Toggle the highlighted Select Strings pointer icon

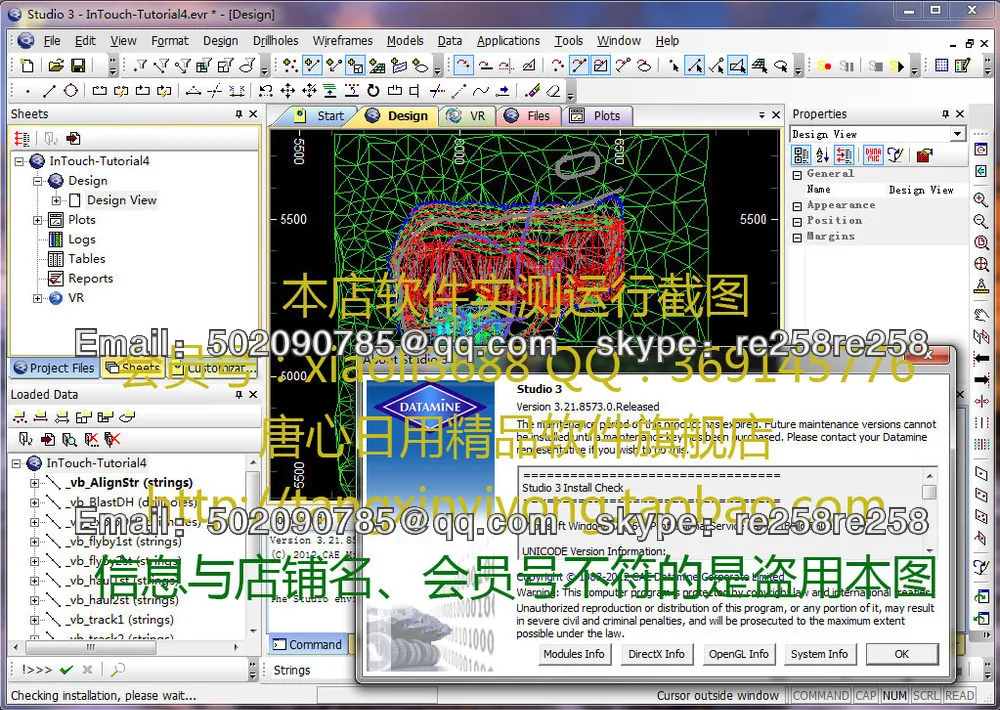695,65
